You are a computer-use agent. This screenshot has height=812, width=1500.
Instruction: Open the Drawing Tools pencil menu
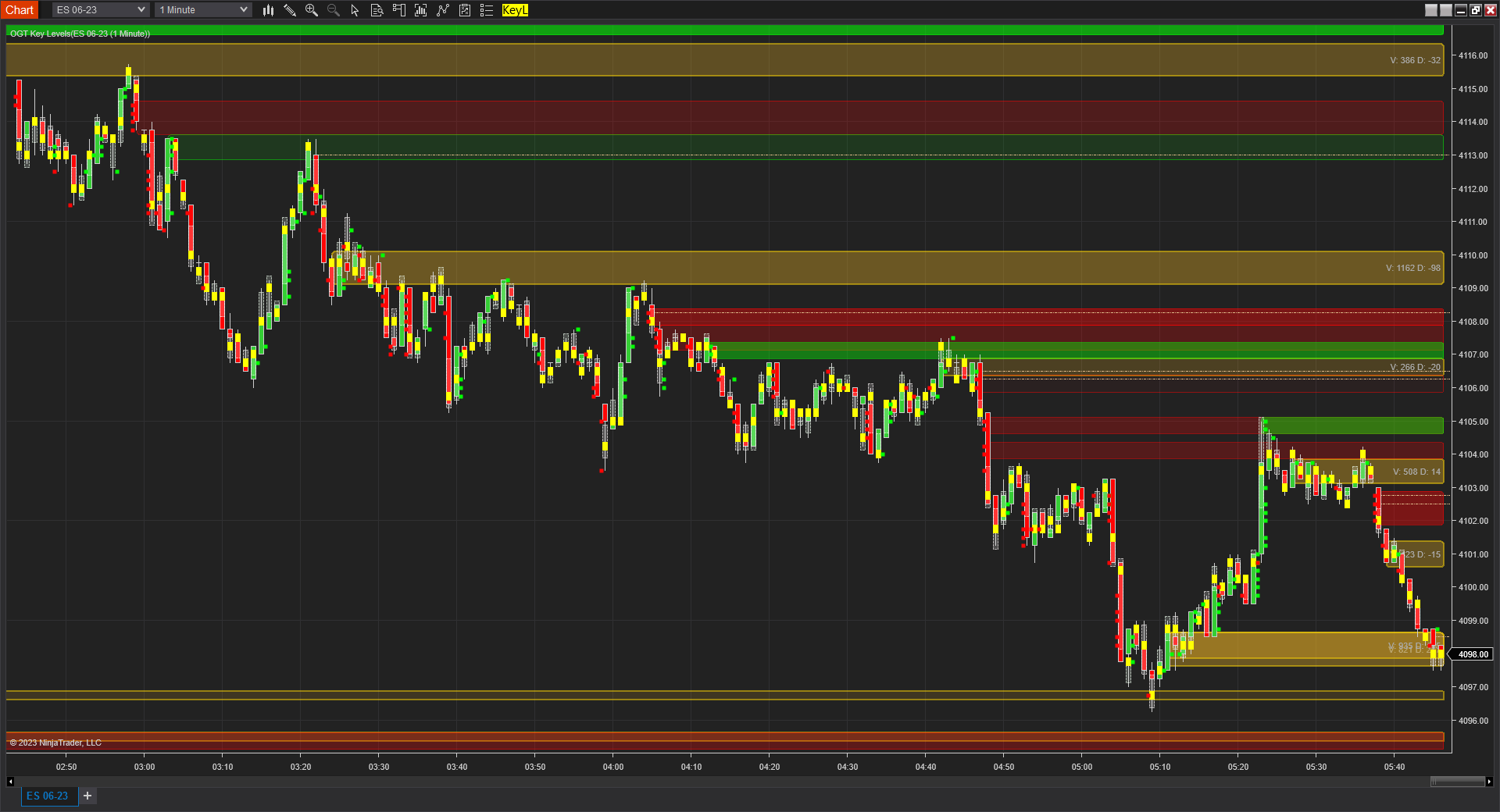290,10
